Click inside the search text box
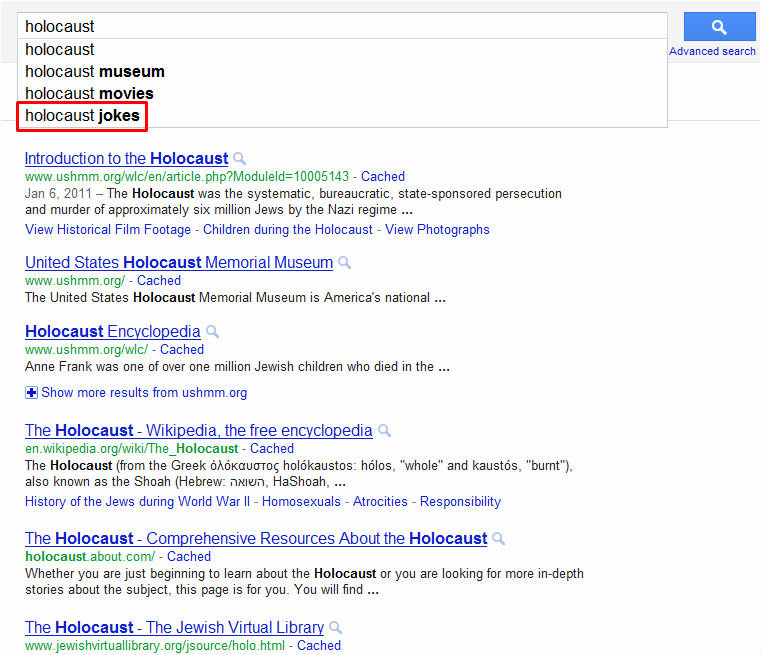 click(x=340, y=26)
